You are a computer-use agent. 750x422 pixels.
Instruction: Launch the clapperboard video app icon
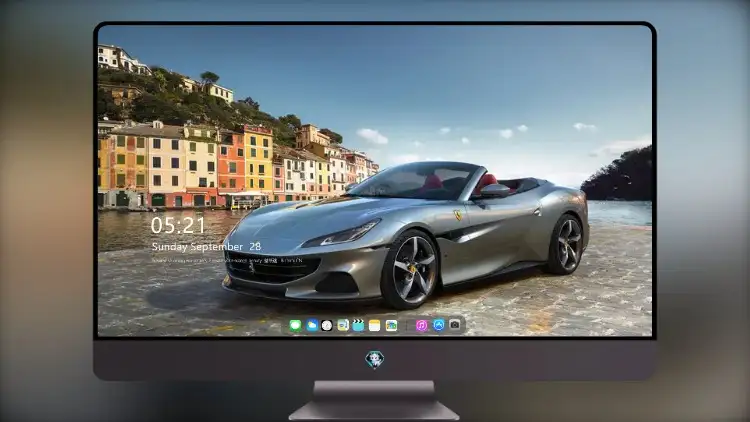(x=358, y=326)
